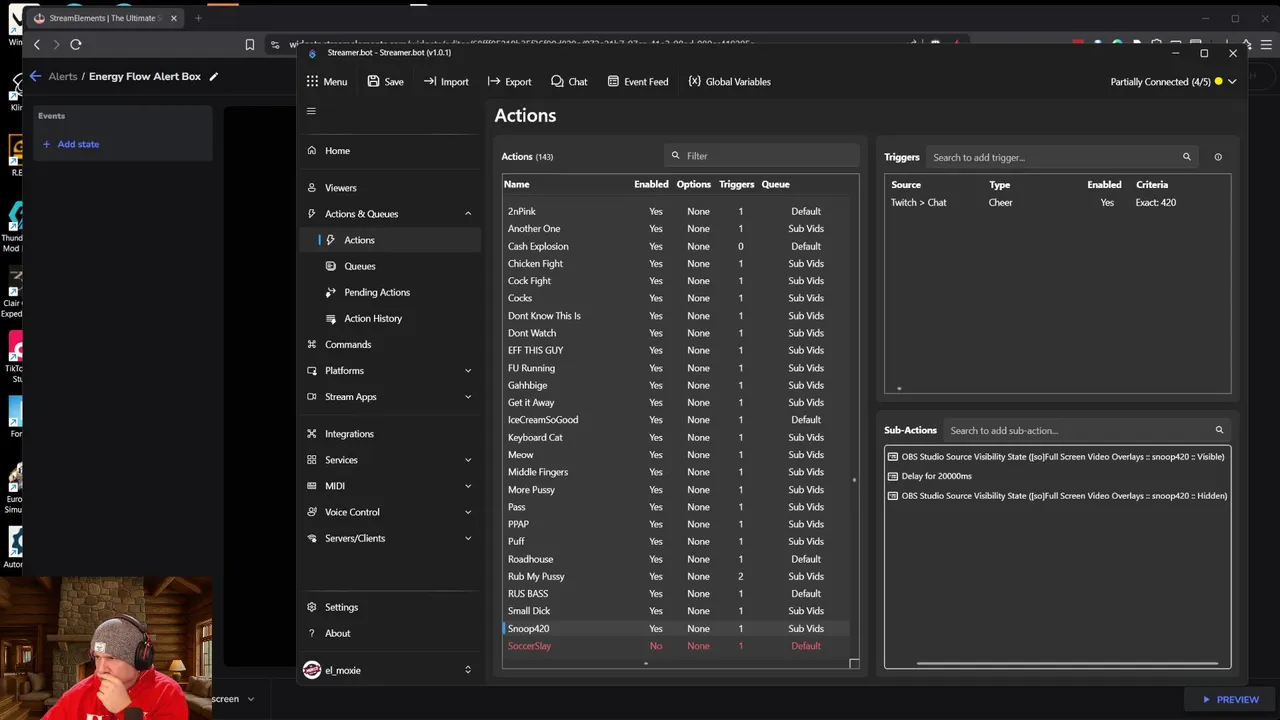Open About in sidebar
The image size is (1280, 720).
tap(390, 633)
